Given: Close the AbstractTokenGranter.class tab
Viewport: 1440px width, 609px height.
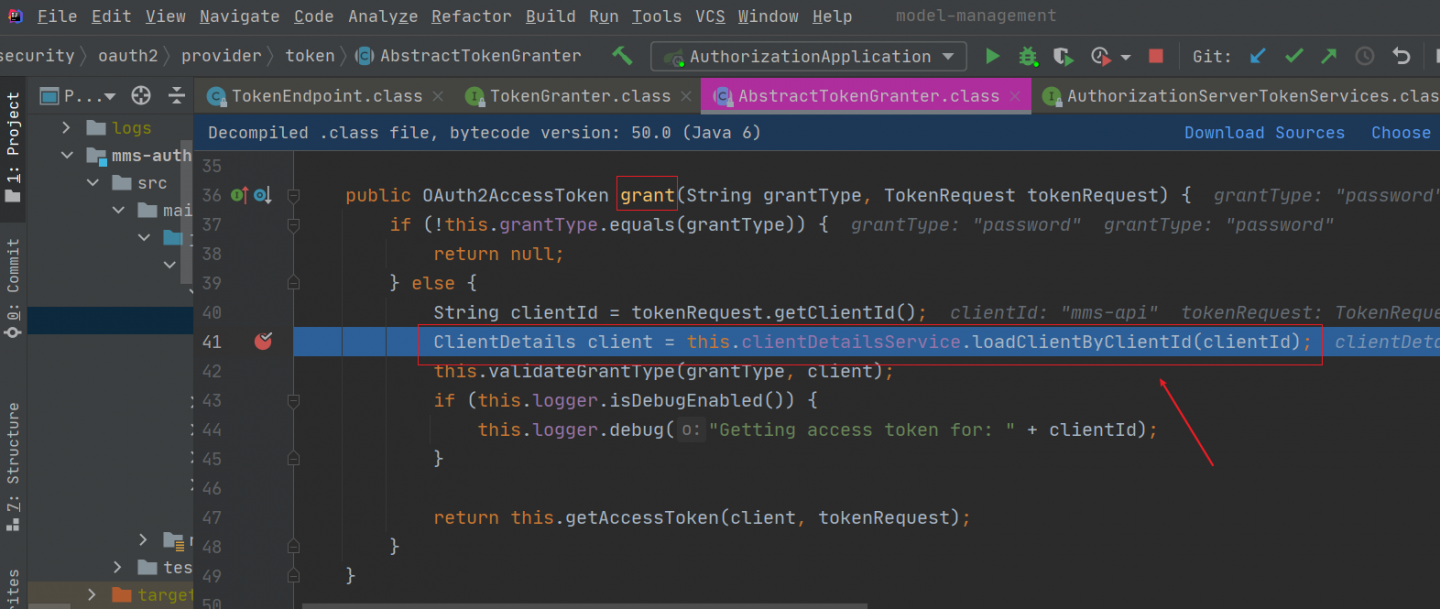Looking at the screenshot, I should pos(1015,97).
